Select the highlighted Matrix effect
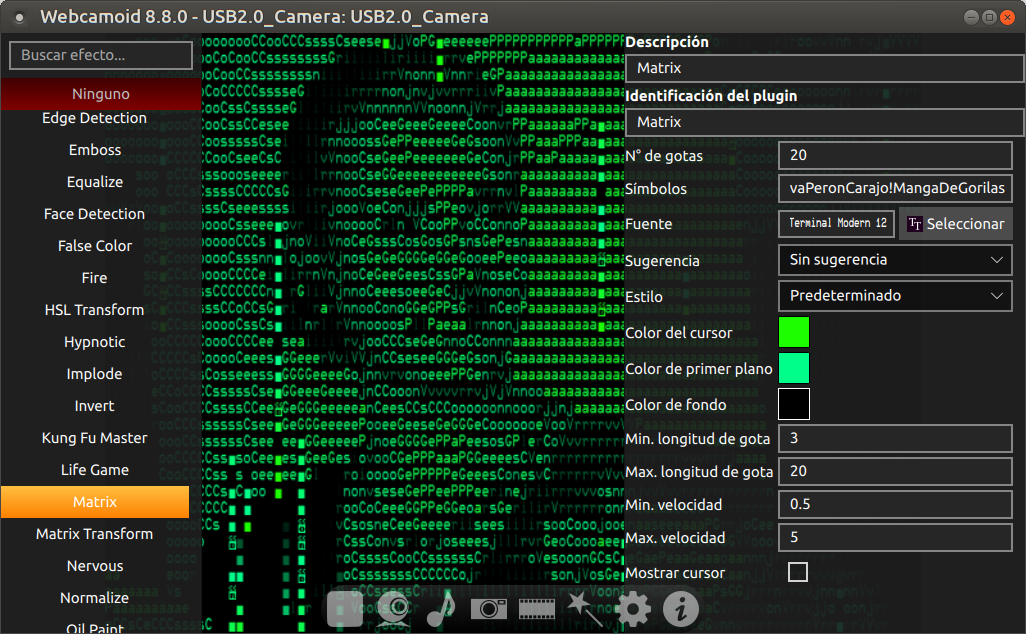Image resolution: width=1026 pixels, height=634 pixels. click(x=95, y=502)
